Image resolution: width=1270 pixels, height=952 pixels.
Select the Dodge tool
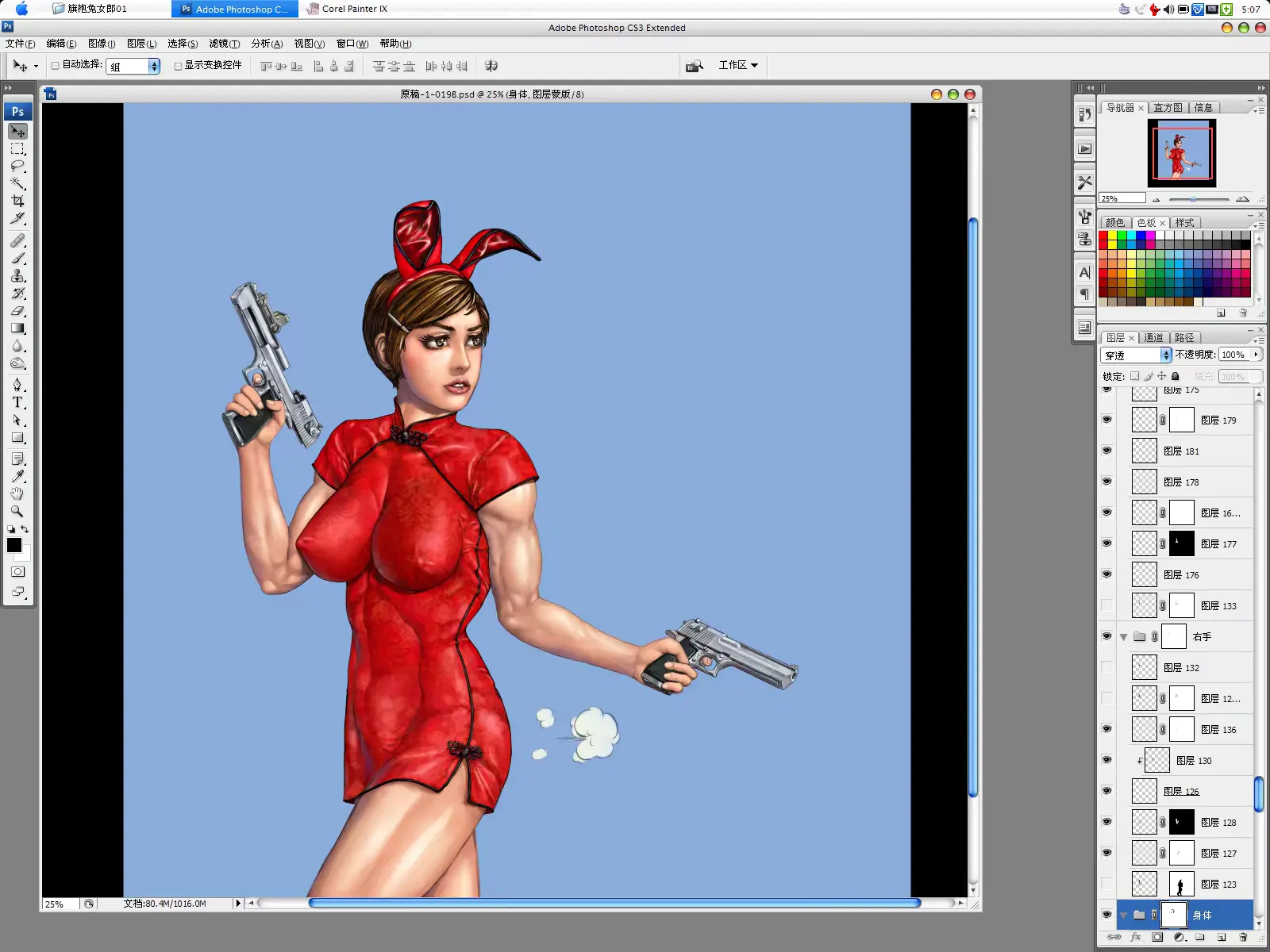[17, 363]
